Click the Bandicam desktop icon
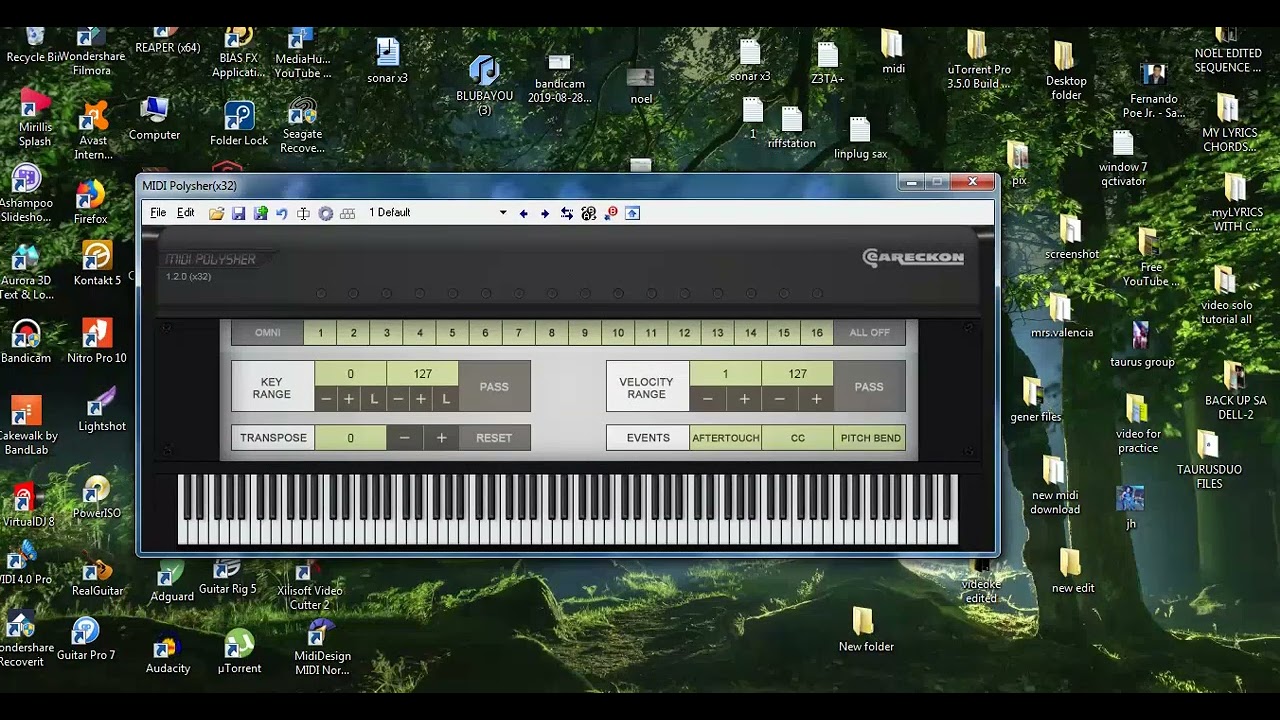This screenshot has height=720, width=1280. [x=26, y=341]
